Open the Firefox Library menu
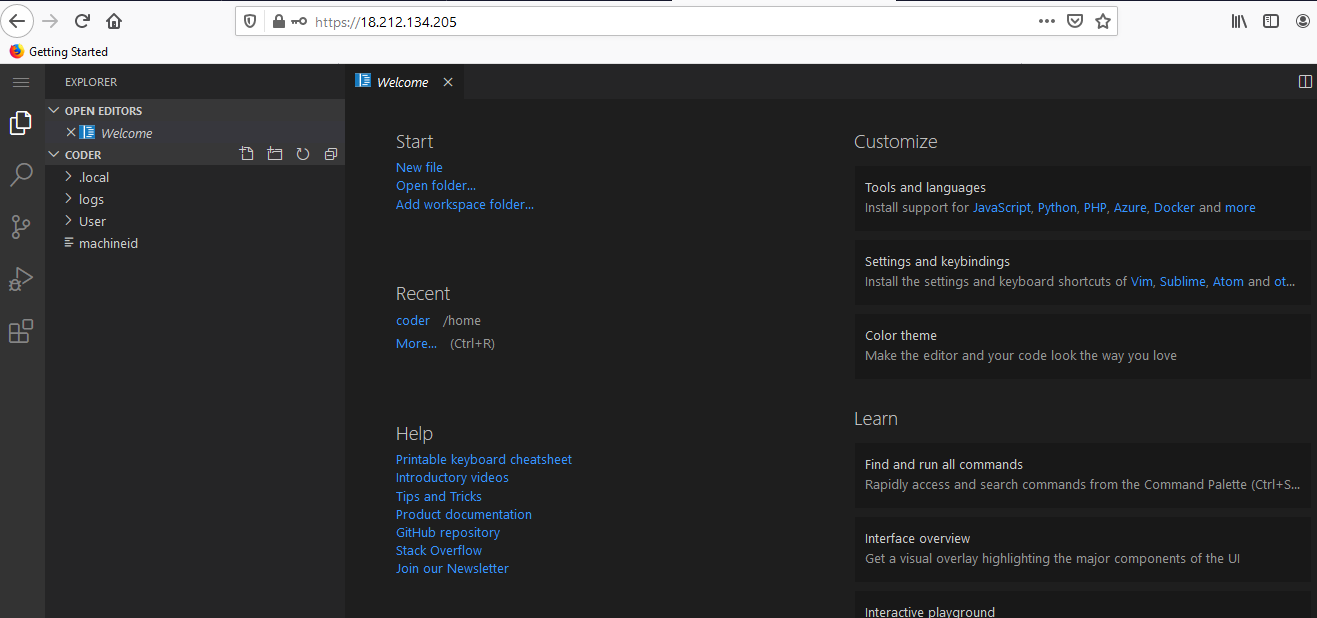The height and width of the screenshot is (618, 1317). [1239, 21]
